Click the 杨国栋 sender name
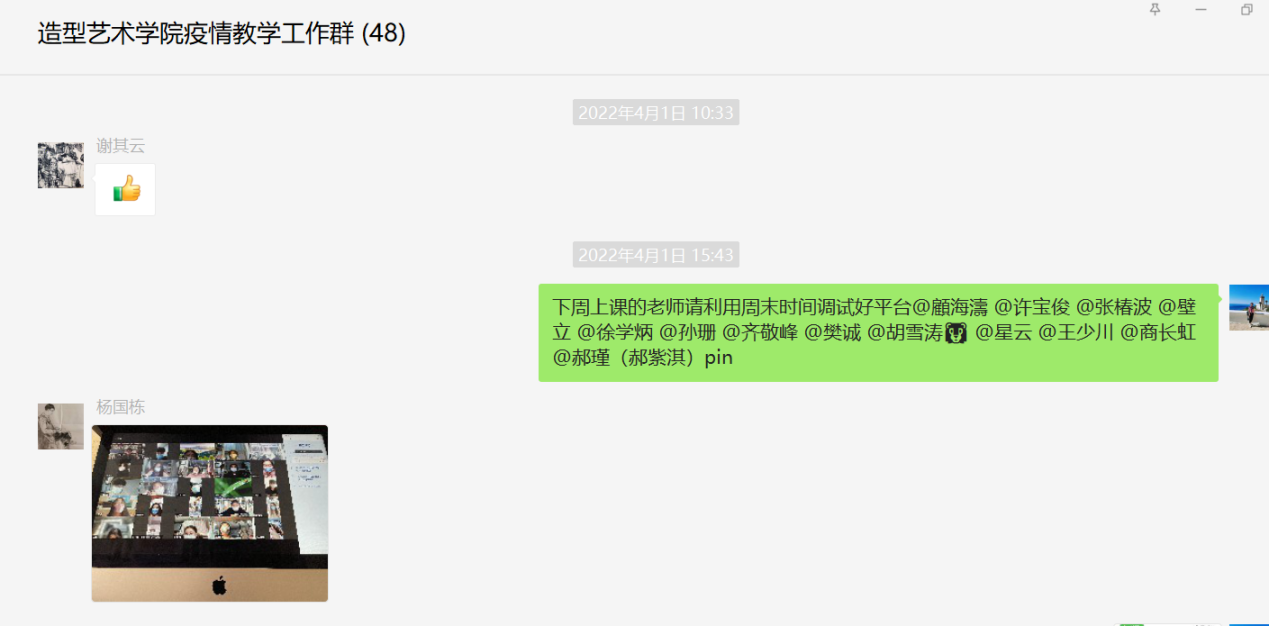The height and width of the screenshot is (626, 1269). [x=121, y=407]
